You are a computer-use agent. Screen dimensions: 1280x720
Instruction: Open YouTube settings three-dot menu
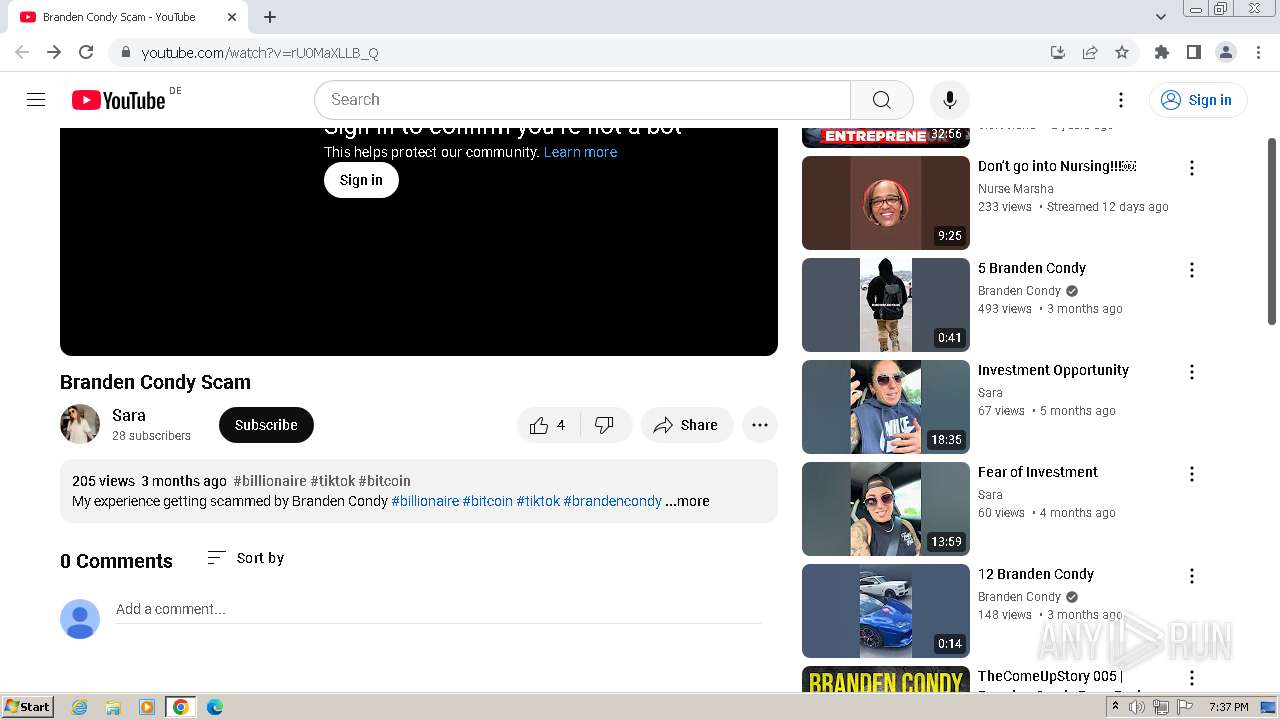pyautogui.click(x=1121, y=100)
